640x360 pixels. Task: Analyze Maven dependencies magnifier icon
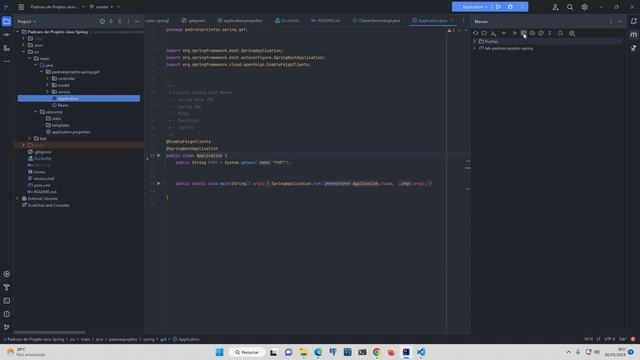click(572, 33)
